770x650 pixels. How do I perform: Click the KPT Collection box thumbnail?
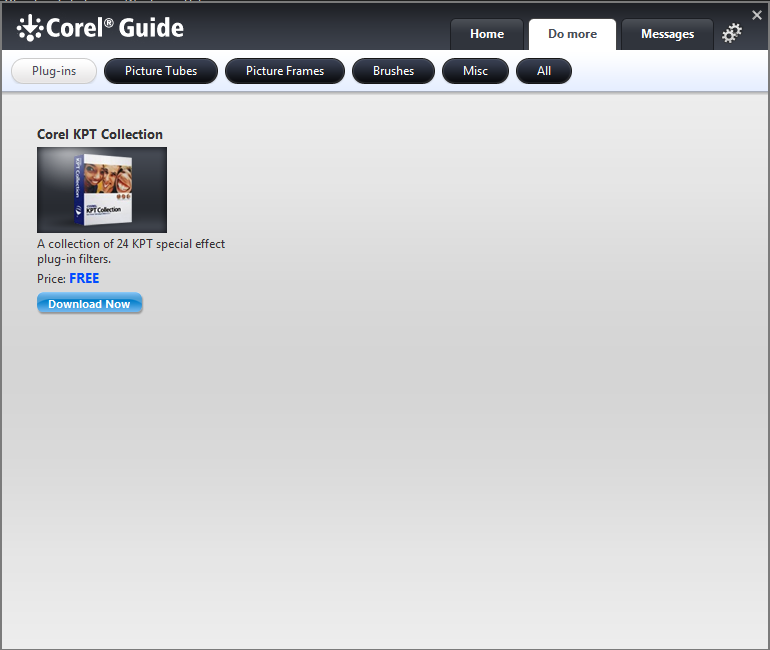[x=102, y=190]
